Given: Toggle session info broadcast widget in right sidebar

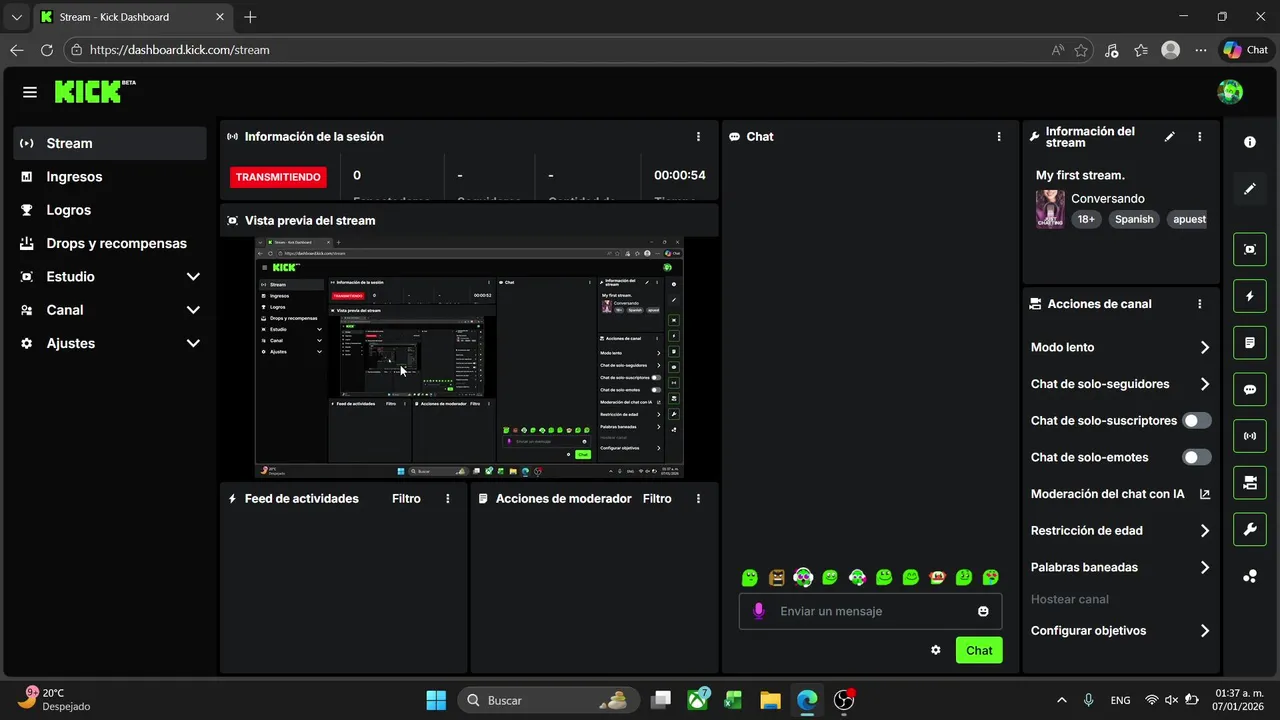Looking at the screenshot, I should point(1250,436).
